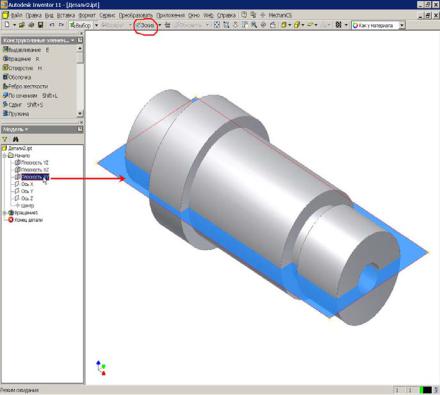Open the Формат menu
440x395 pixels.
[87, 15]
